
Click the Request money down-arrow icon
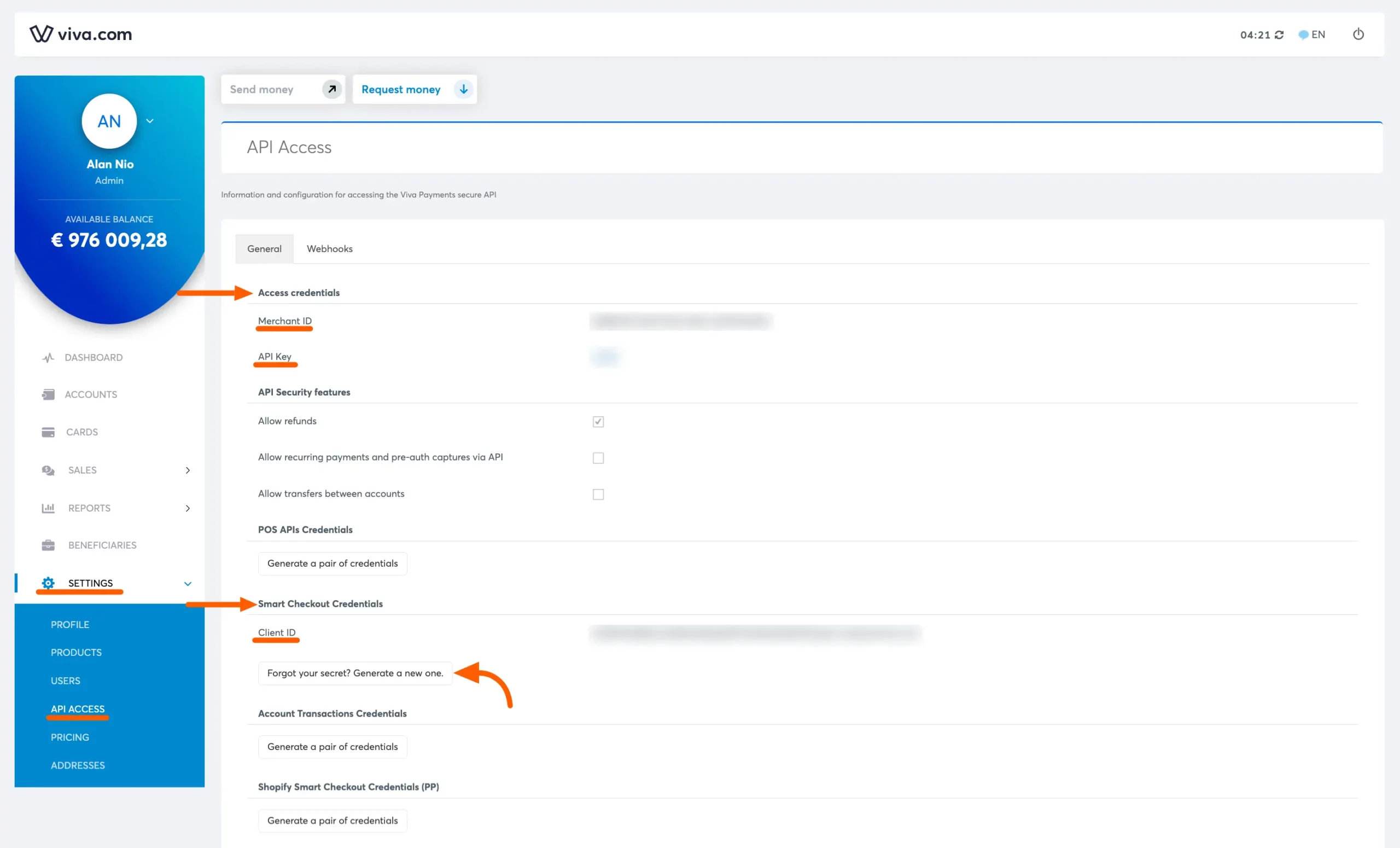point(464,89)
